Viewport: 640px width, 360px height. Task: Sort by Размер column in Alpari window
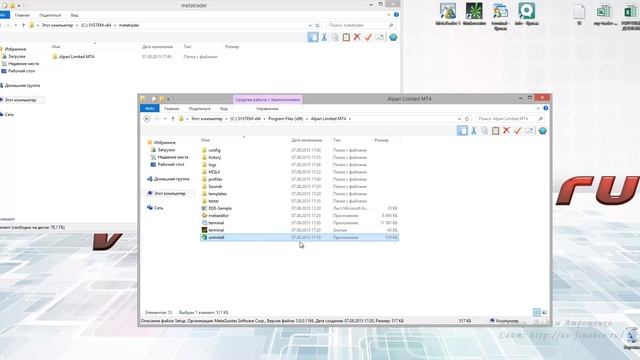pyautogui.click(x=381, y=140)
